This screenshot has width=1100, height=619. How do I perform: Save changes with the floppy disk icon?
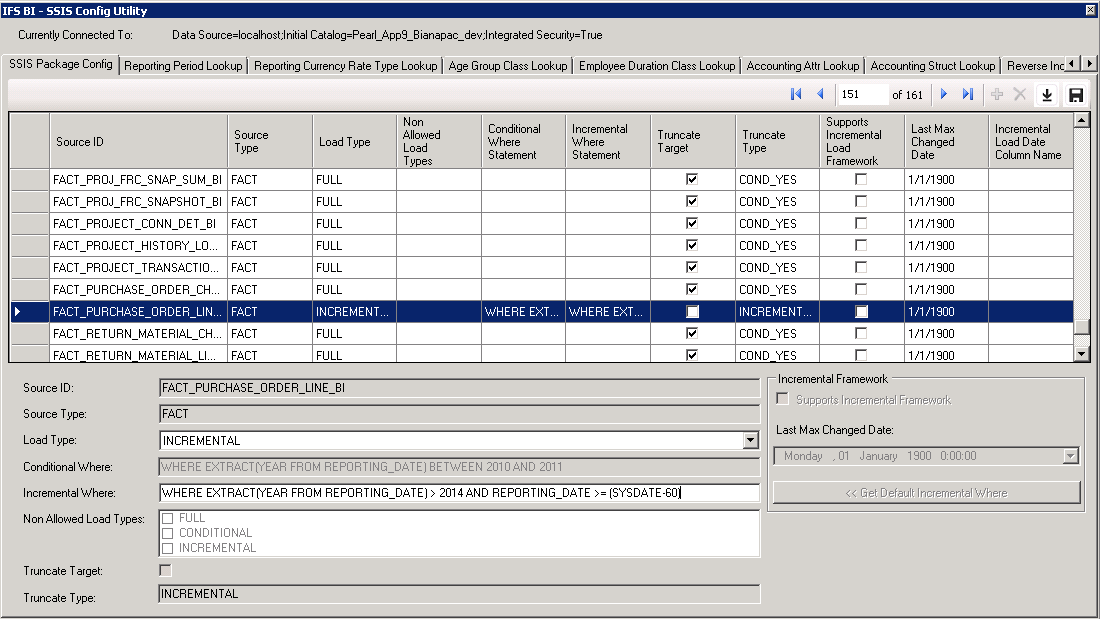pyautogui.click(x=1076, y=95)
